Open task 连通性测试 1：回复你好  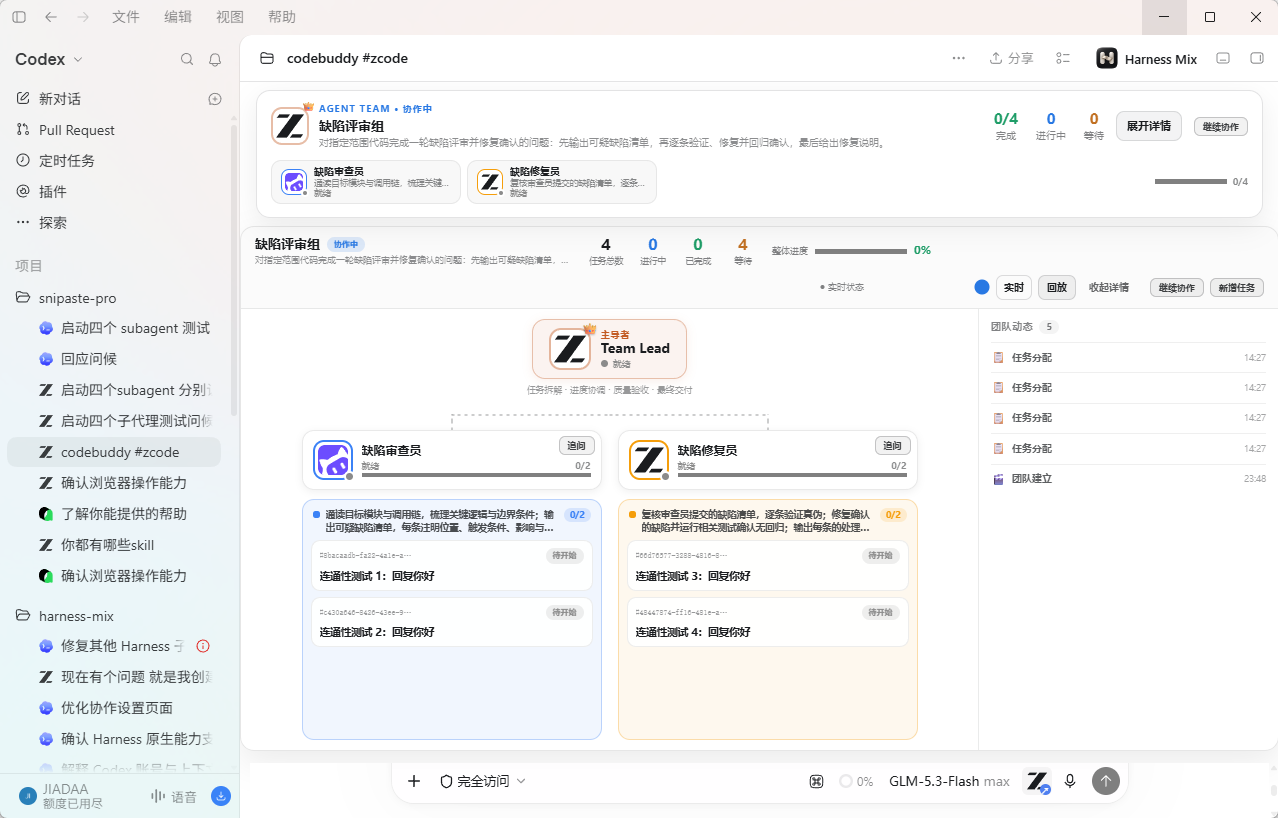(x=452, y=566)
